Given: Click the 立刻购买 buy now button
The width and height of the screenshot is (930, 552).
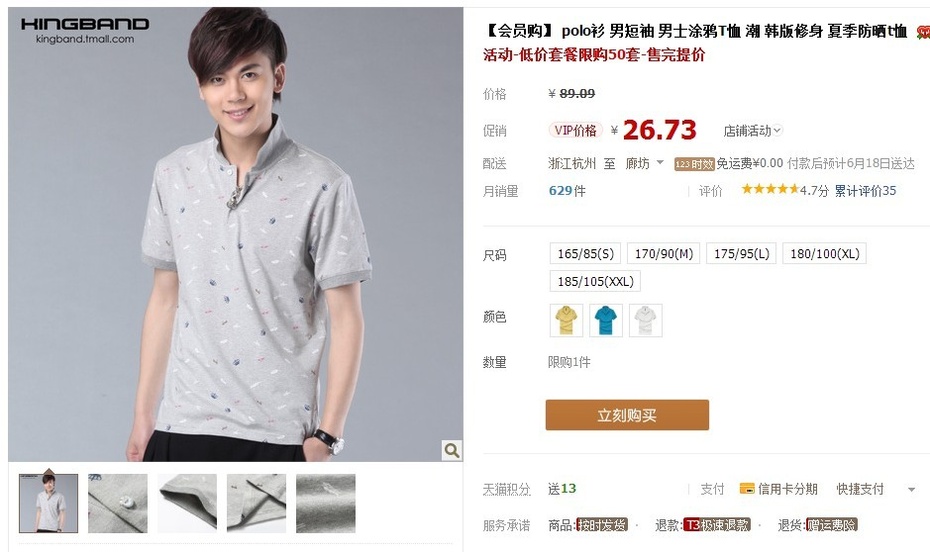Looking at the screenshot, I should coord(627,415).
